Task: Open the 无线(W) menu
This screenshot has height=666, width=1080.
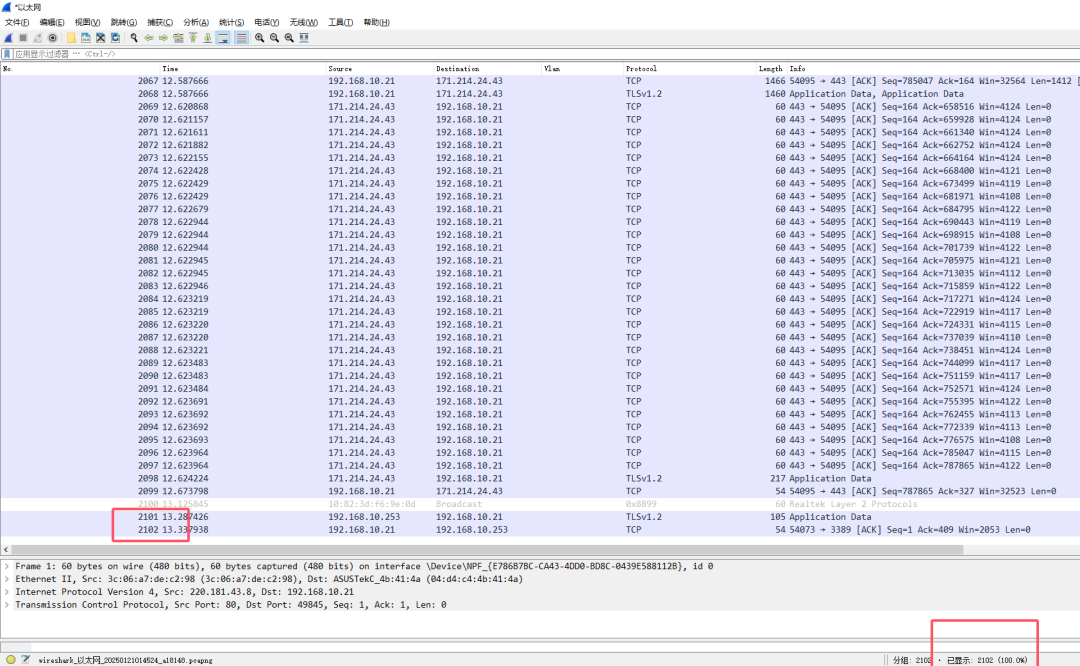Action: click(x=303, y=23)
